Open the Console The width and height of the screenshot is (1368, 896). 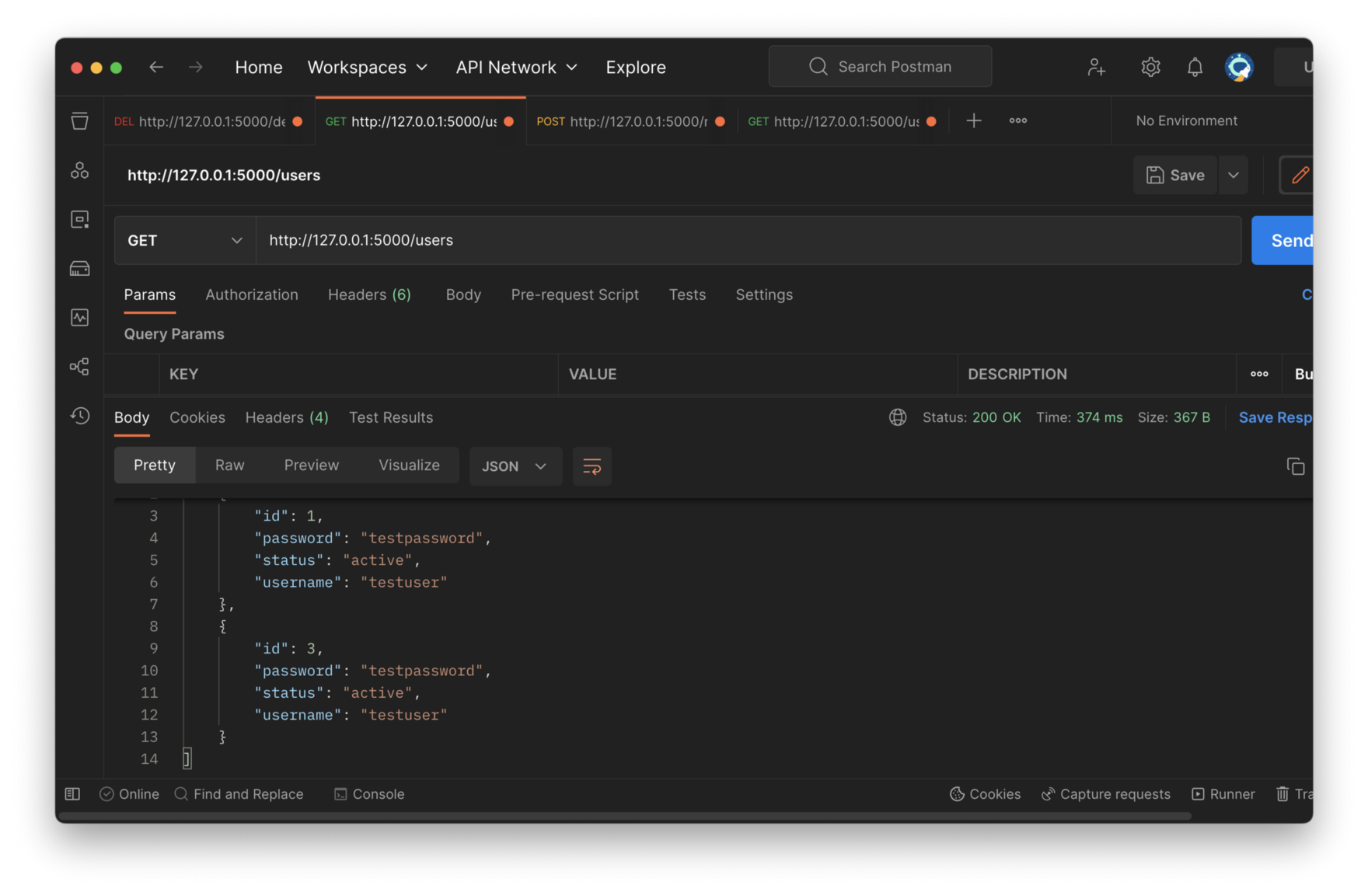point(369,793)
